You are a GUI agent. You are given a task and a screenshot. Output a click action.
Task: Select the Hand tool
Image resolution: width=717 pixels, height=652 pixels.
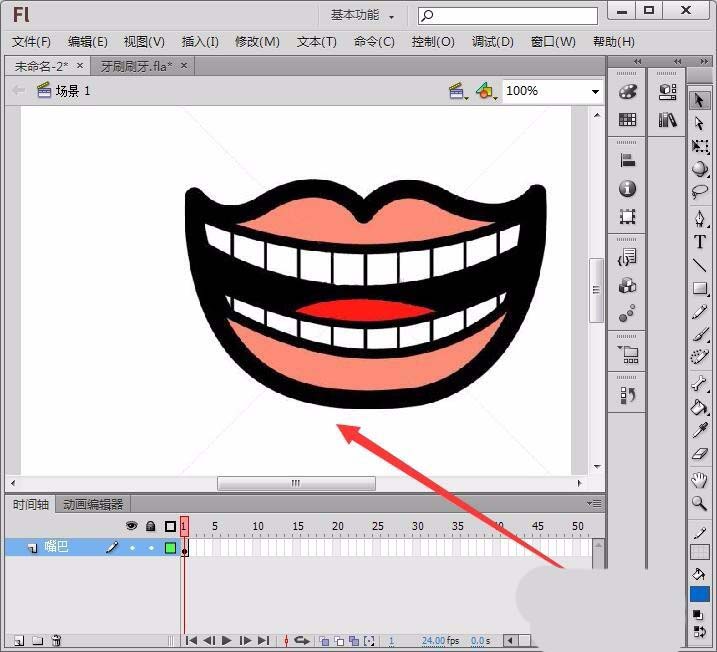[699, 480]
